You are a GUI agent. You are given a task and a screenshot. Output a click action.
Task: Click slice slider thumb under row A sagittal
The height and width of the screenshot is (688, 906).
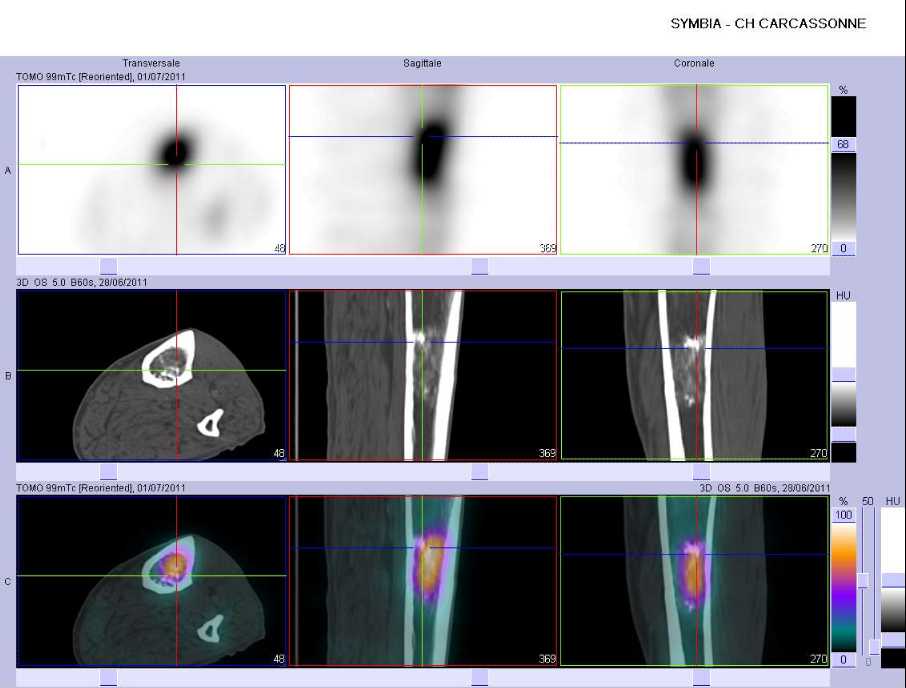click(x=480, y=266)
